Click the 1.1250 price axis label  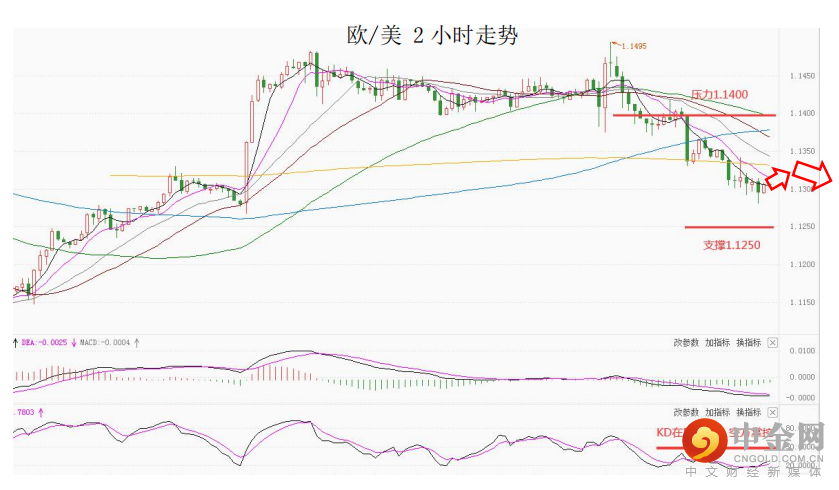pos(803,227)
